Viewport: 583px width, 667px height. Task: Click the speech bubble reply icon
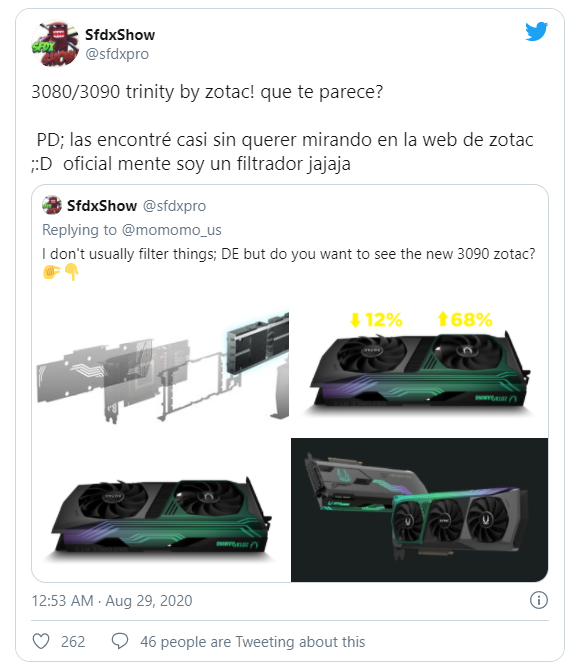click(120, 641)
